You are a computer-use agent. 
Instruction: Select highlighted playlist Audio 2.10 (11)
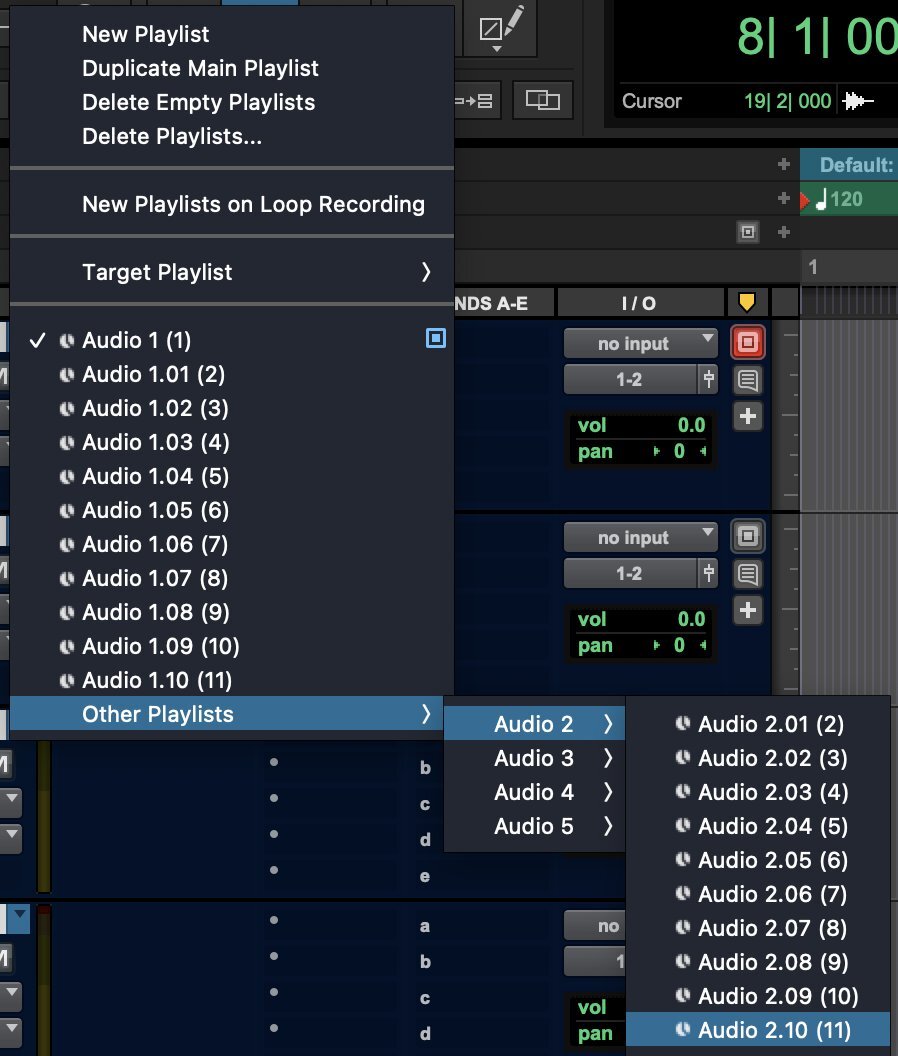click(759, 1030)
